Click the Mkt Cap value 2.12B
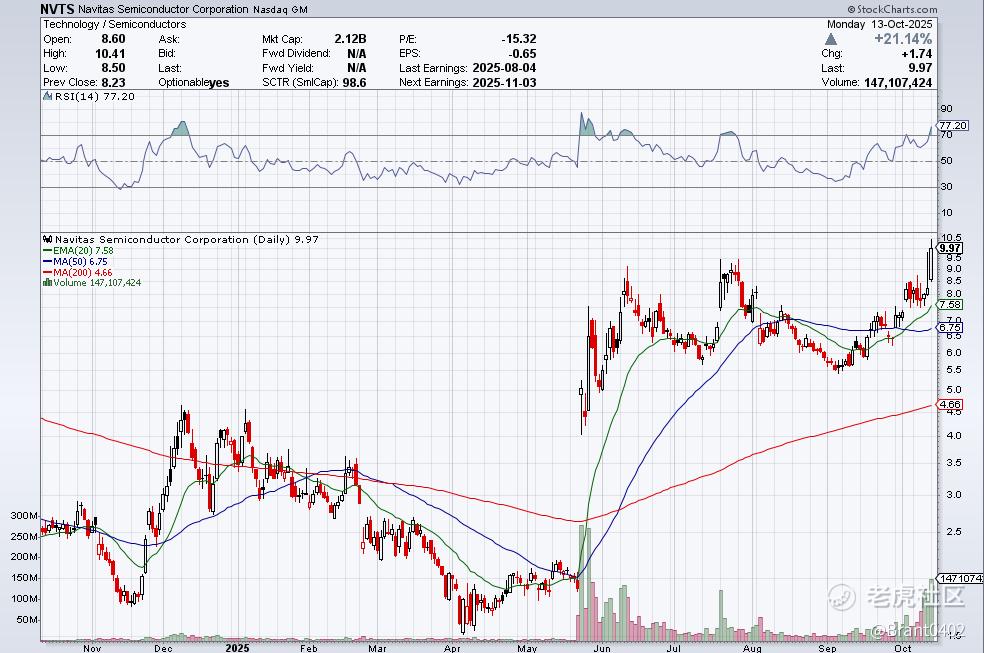Image resolution: width=984 pixels, height=653 pixels. (x=350, y=39)
